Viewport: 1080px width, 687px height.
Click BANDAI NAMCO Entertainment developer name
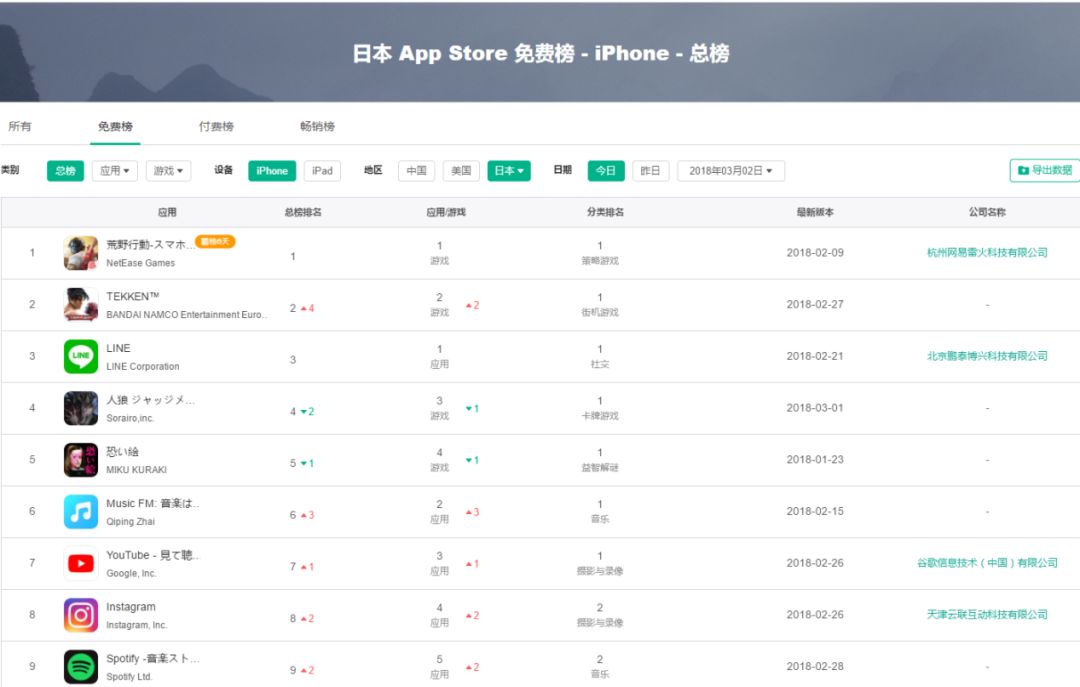[187, 315]
